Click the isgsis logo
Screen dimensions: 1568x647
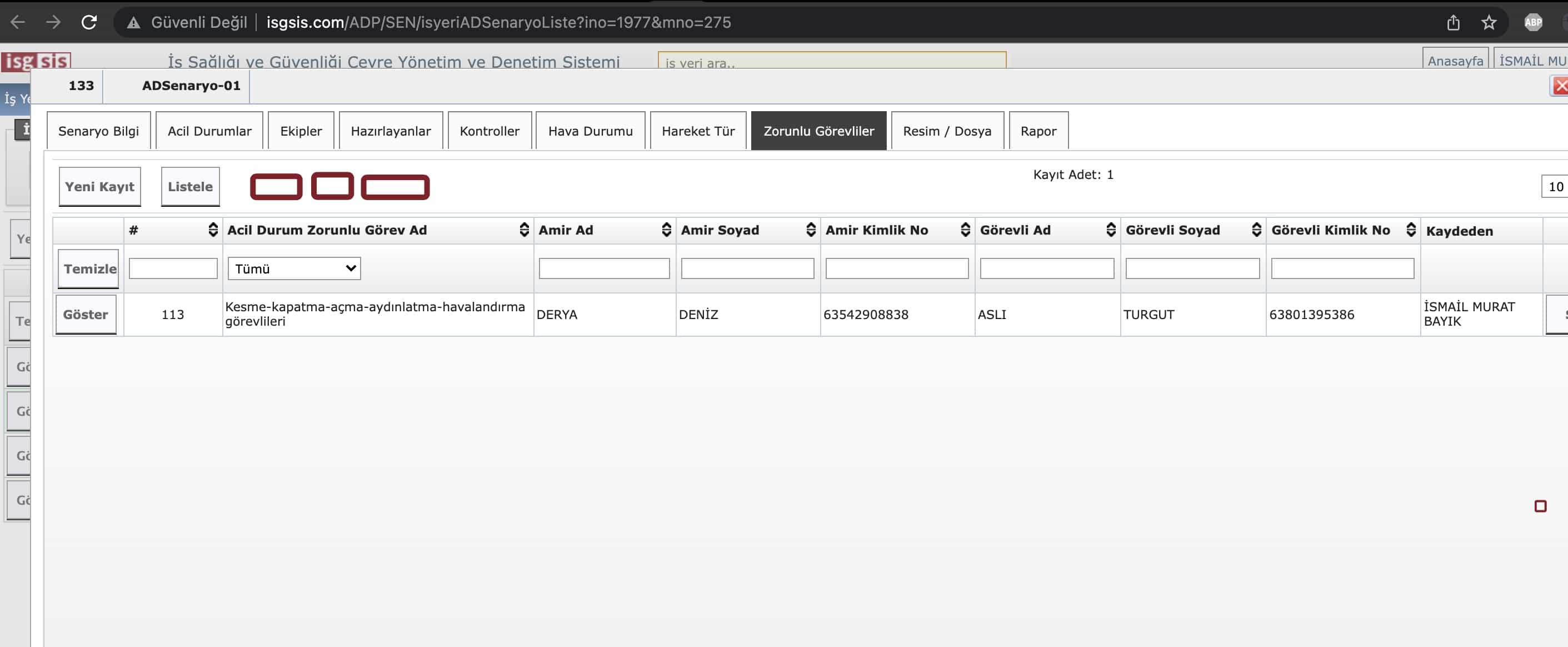[x=36, y=61]
